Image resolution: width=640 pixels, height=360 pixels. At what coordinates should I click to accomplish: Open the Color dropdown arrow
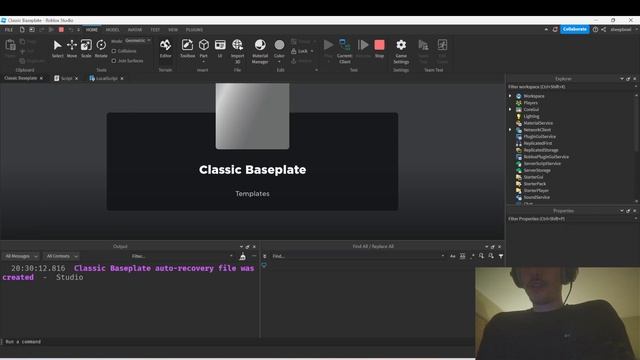coord(279,62)
